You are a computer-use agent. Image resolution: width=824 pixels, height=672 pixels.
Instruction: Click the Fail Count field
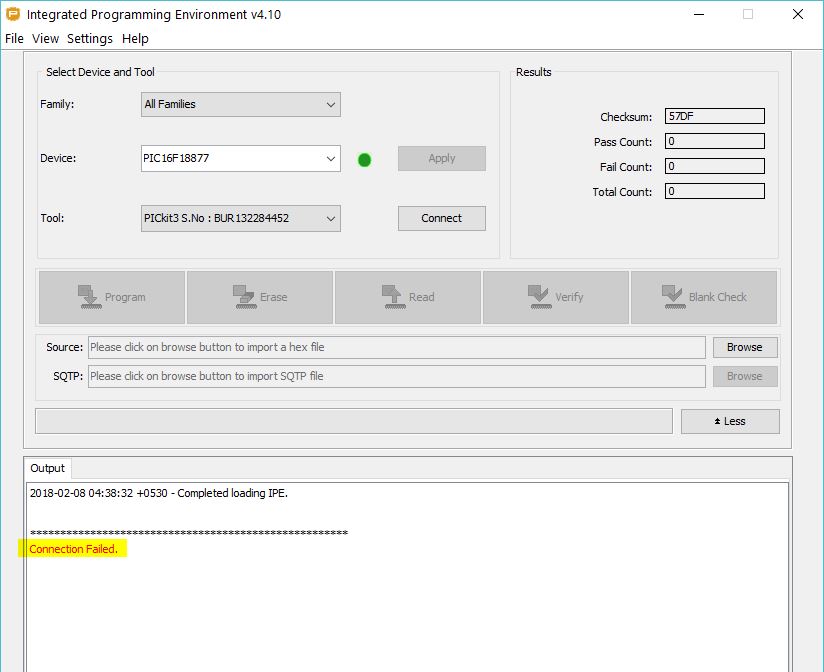[x=715, y=166]
